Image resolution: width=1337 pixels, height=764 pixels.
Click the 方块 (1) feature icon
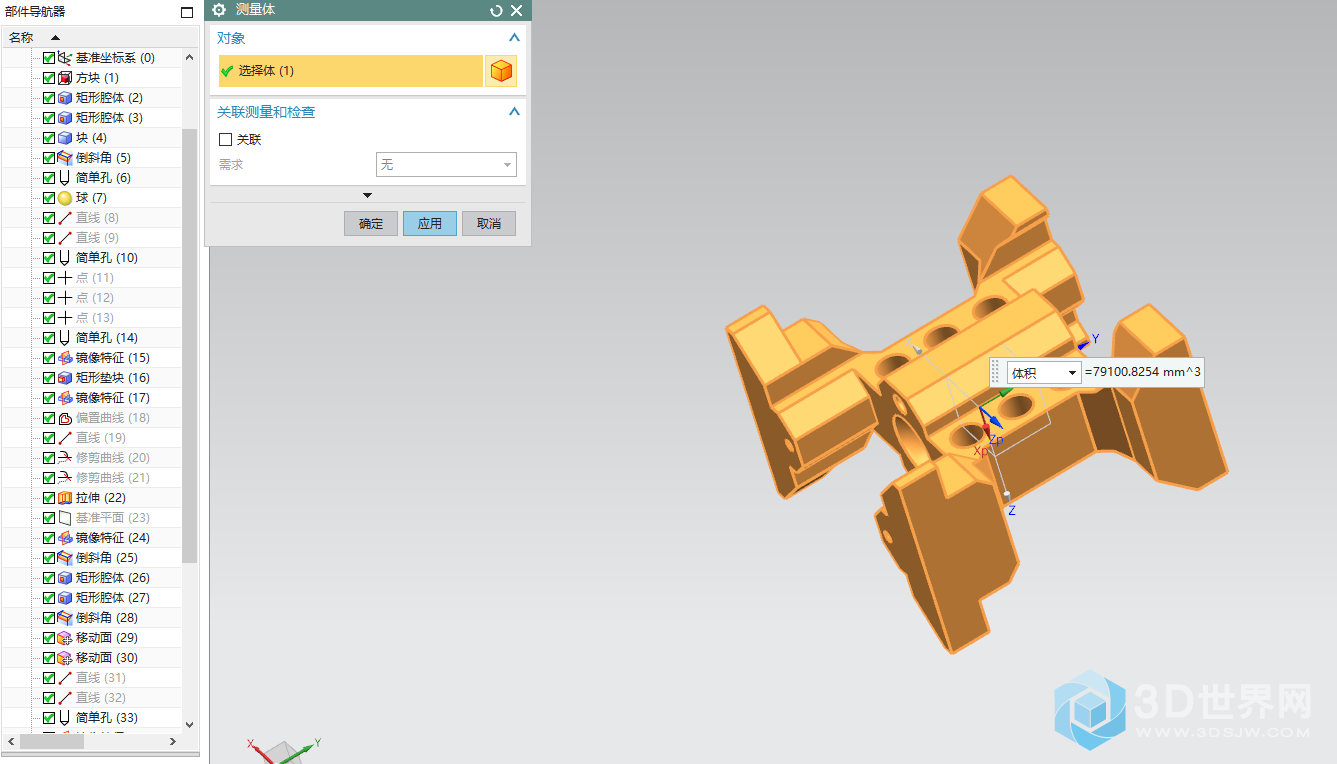(x=65, y=78)
